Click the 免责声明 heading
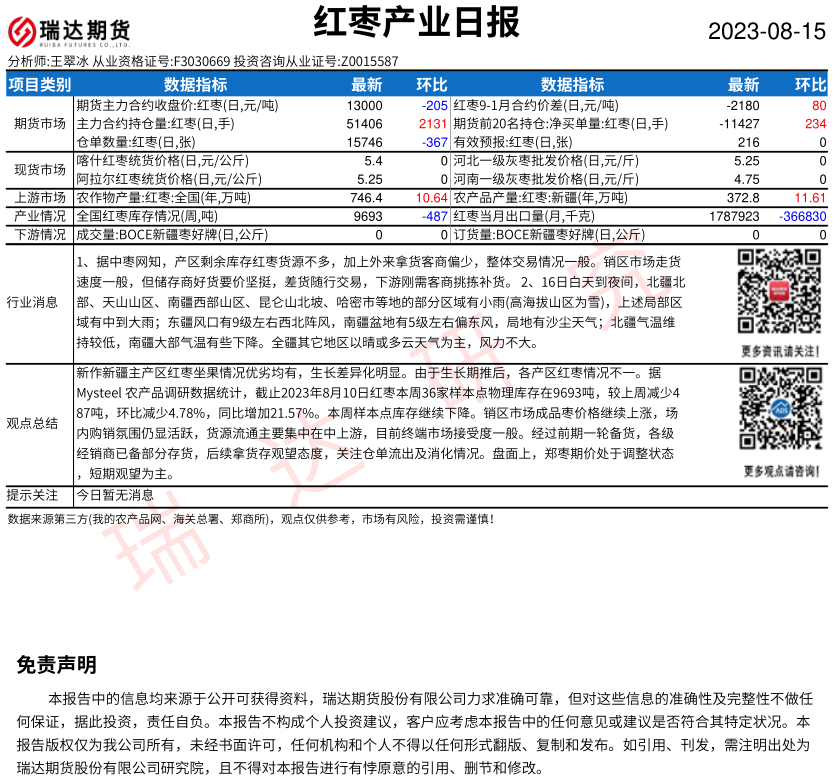Image resolution: width=833 pixels, height=779 pixels. (x=57, y=665)
